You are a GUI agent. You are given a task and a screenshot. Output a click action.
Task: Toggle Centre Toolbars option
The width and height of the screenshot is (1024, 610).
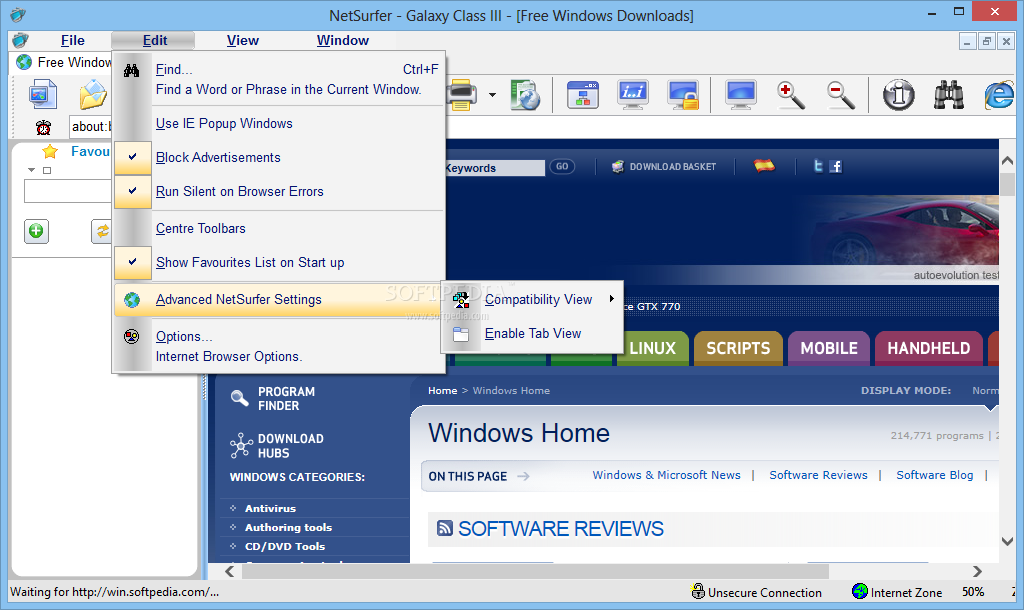pos(280,229)
